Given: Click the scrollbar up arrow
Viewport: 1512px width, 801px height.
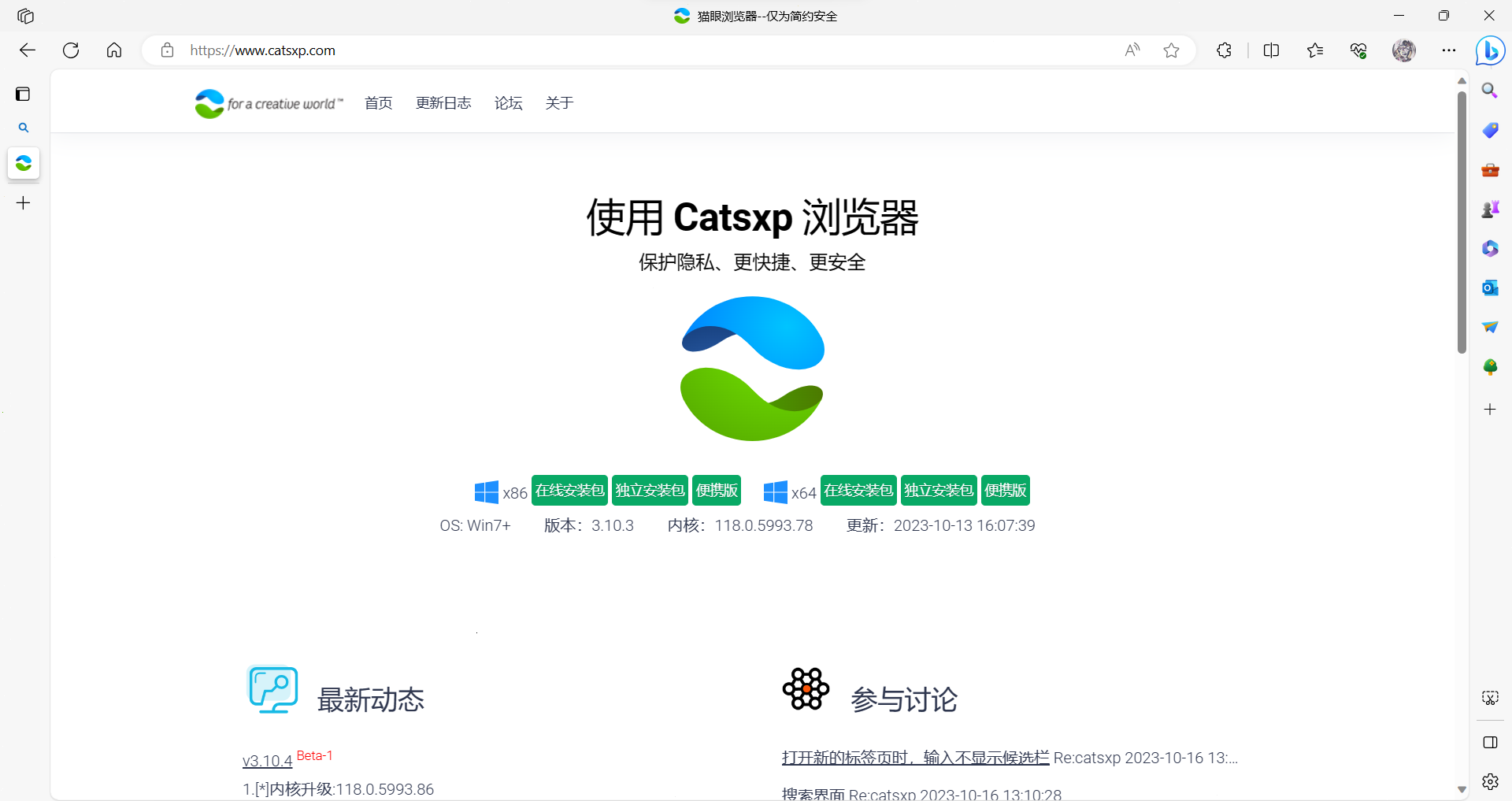Looking at the screenshot, I should pos(1462,80).
